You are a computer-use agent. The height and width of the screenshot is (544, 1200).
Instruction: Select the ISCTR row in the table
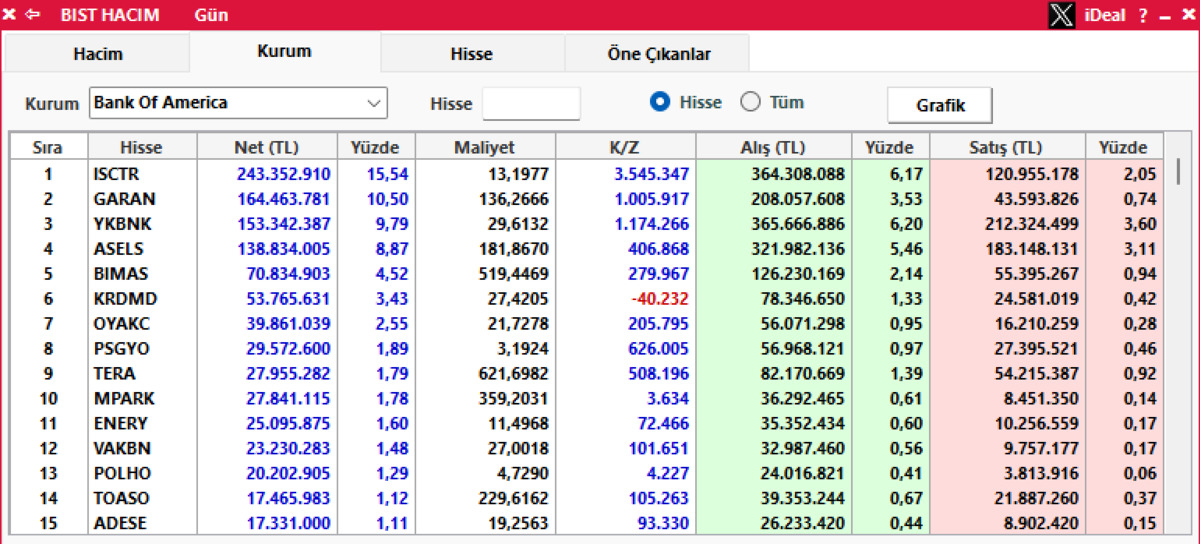(x=587, y=174)
